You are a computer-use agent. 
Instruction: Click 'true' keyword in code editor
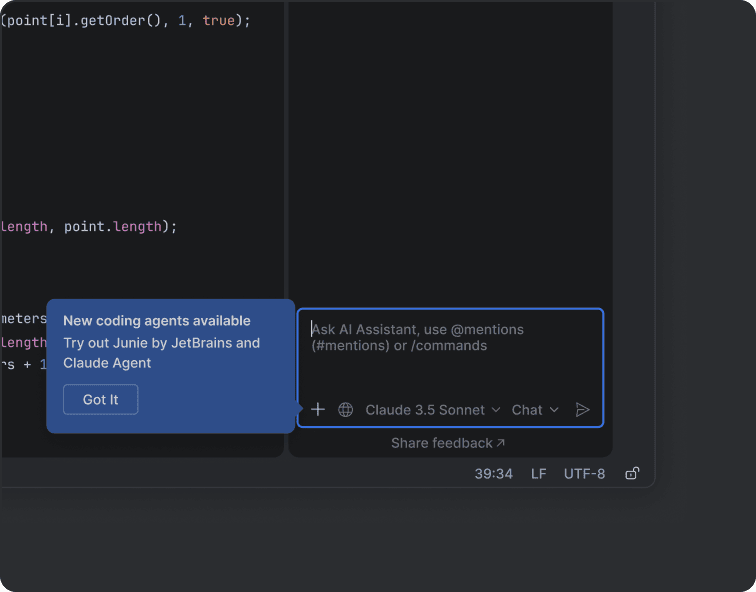pyautogui.click(x=218, y=20)
